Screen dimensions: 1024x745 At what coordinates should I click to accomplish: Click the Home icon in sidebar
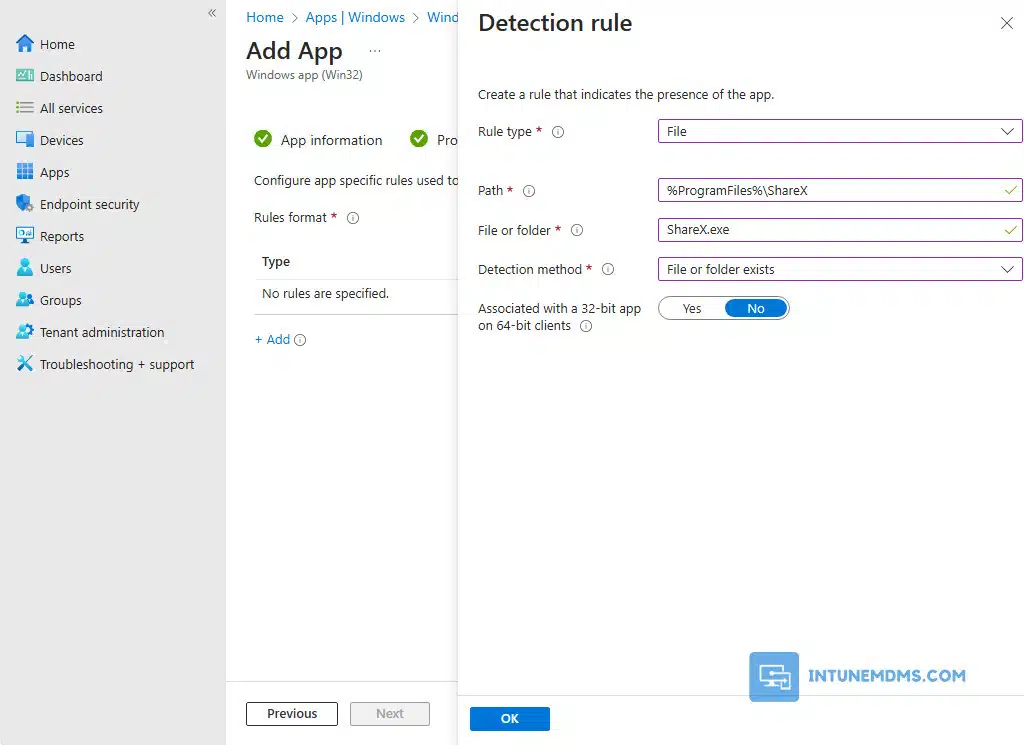point(25,44)
